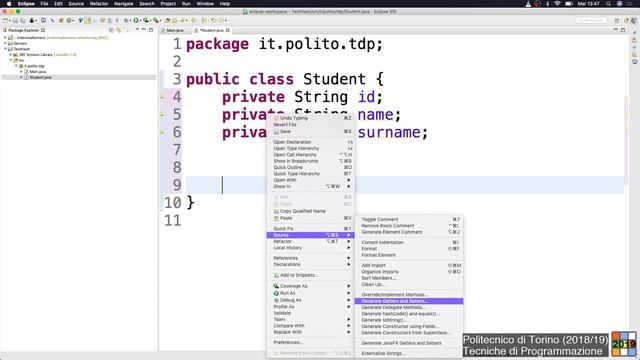Click Override/Implement Methods in Source submenu

pos(409,295)
